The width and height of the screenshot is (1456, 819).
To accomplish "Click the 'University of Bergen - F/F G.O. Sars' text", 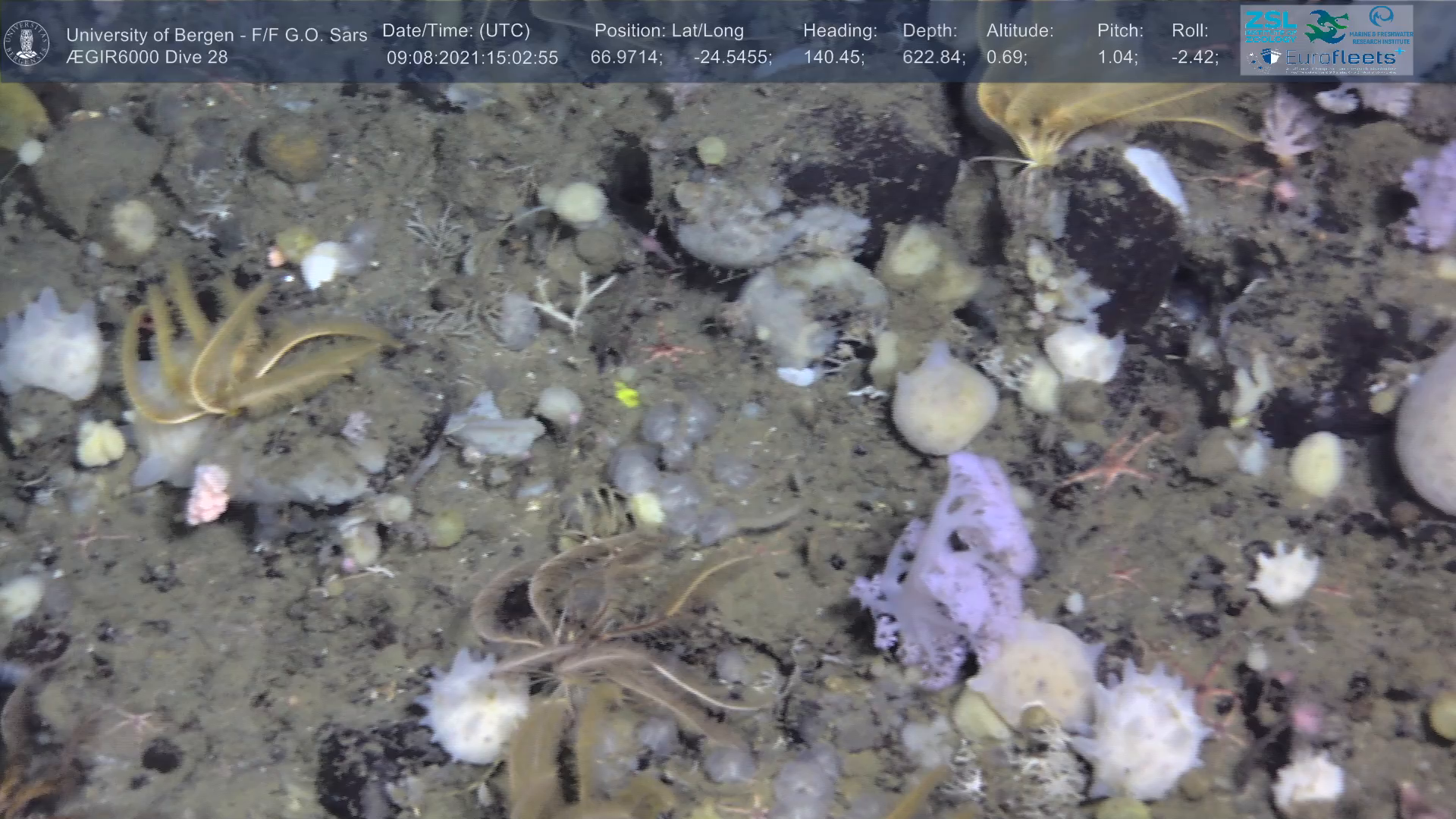I will [216, 35].
